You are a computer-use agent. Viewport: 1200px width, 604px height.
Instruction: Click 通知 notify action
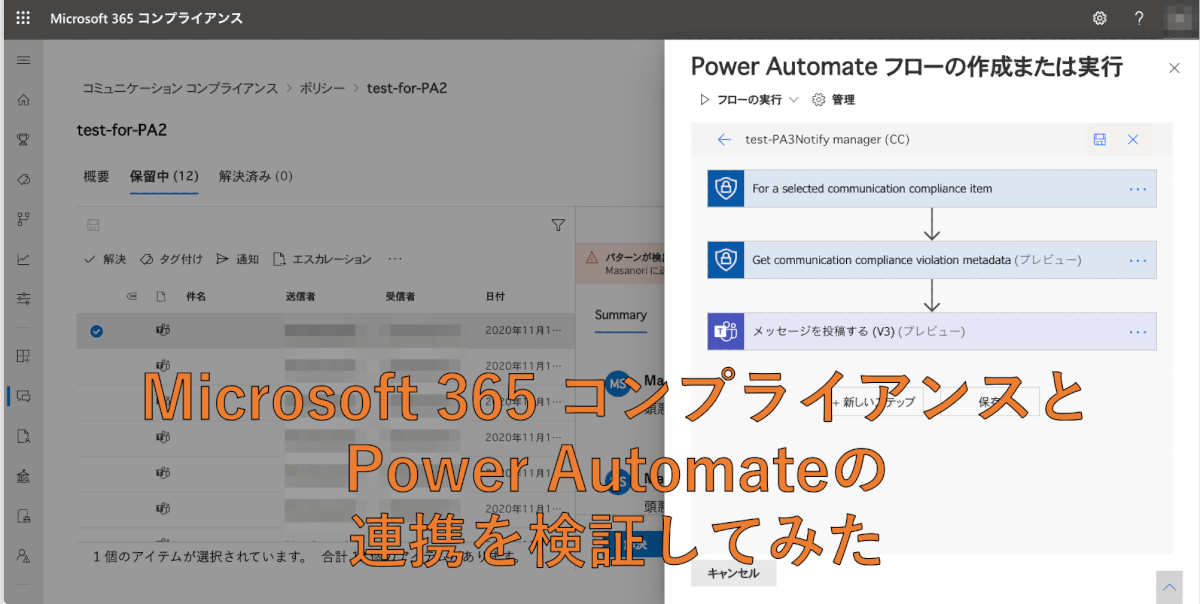237,259
